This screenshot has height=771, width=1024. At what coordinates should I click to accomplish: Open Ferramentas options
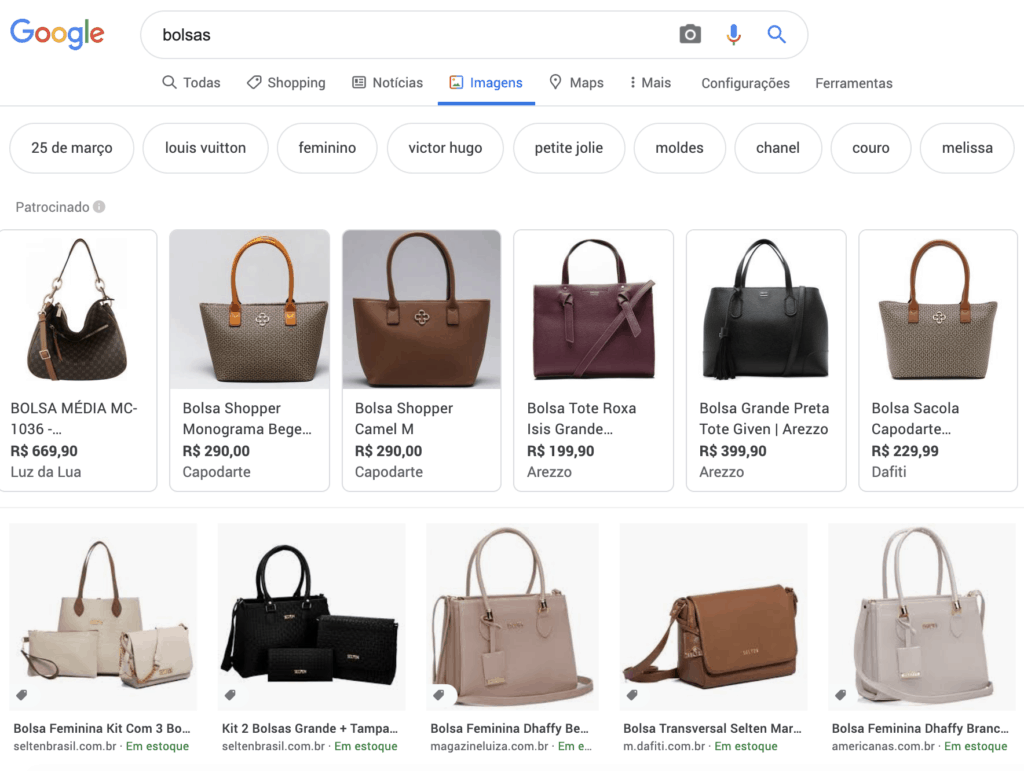(854, 84)
